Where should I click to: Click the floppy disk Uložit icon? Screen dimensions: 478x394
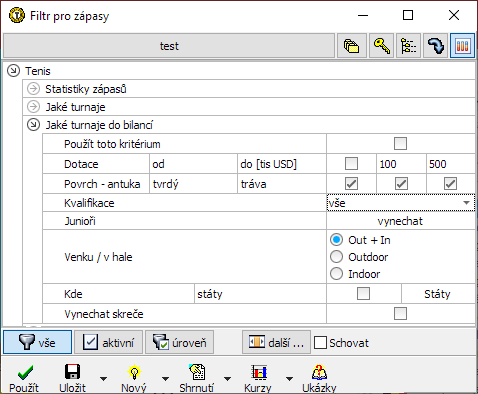point(72,372)
